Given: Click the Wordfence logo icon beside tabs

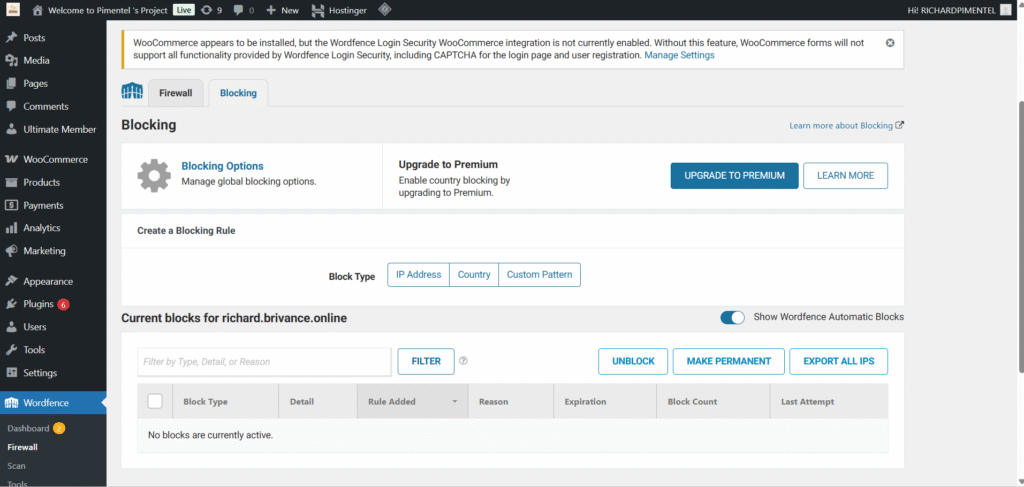Looking at the screenshot, I should (x=132, y=92).
